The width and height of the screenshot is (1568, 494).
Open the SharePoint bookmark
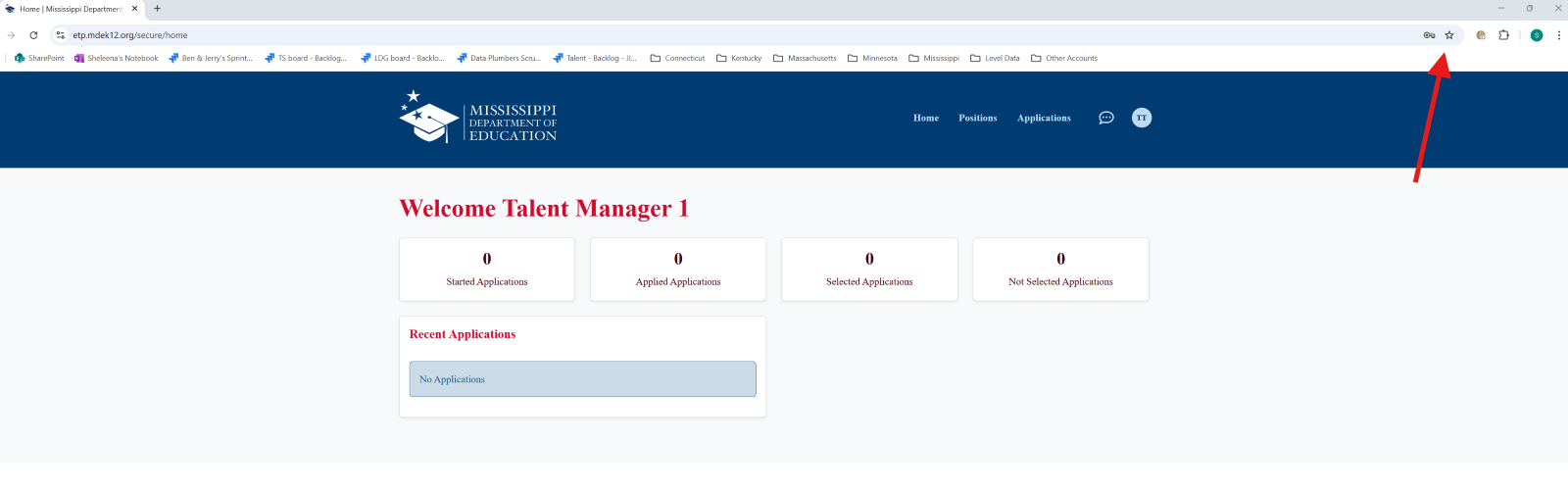39,59
